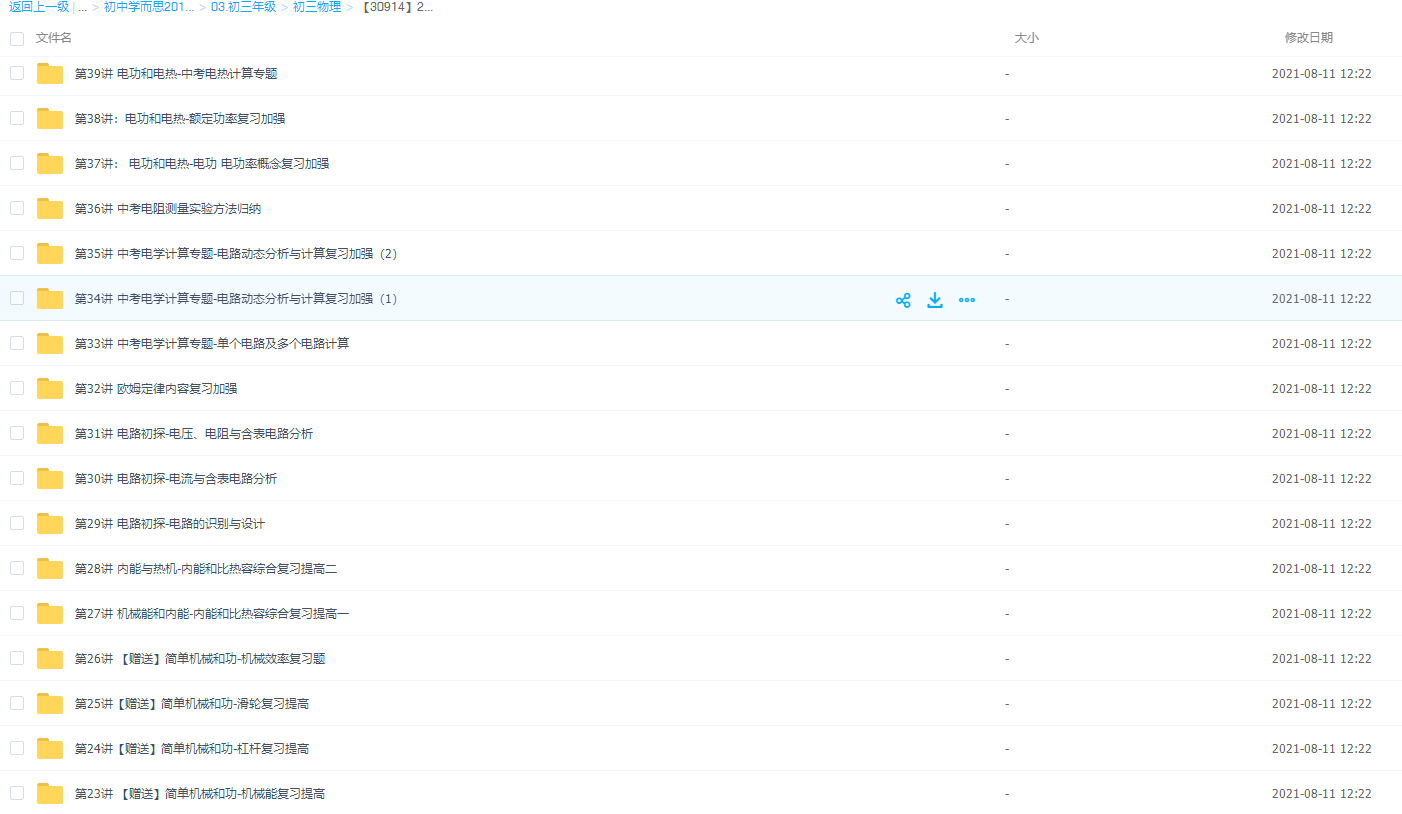Click the 返回上一级 link

(39, 7)
